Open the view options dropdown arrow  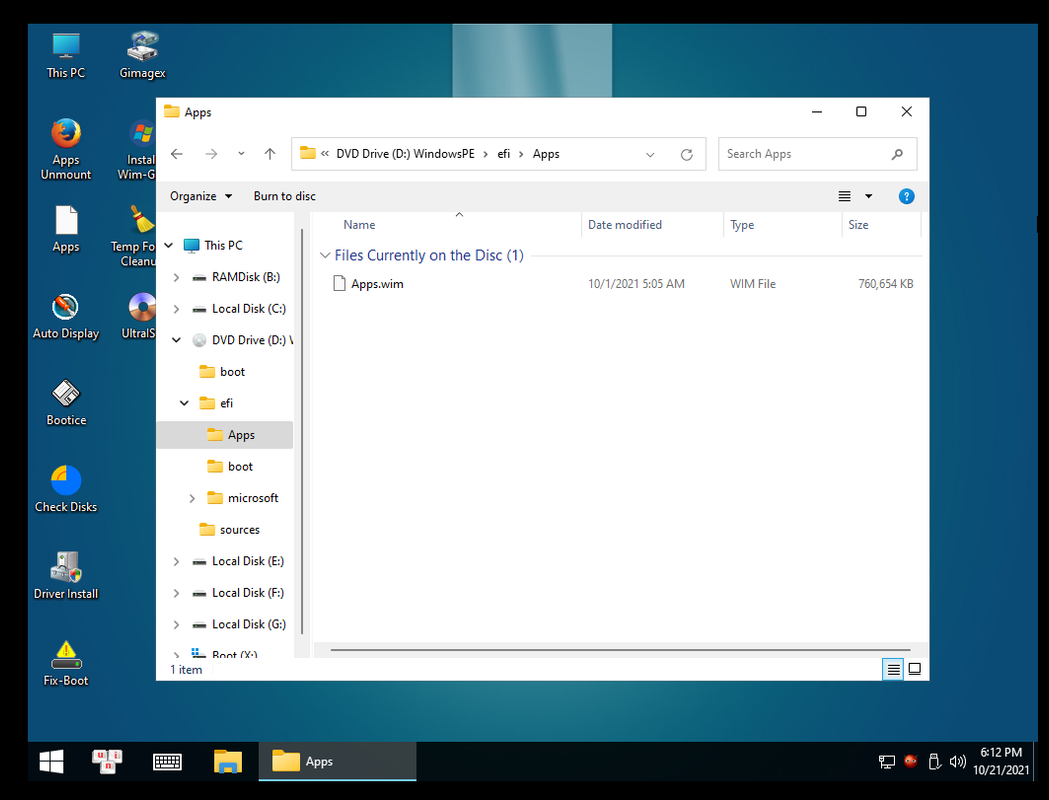pos(868,196)
